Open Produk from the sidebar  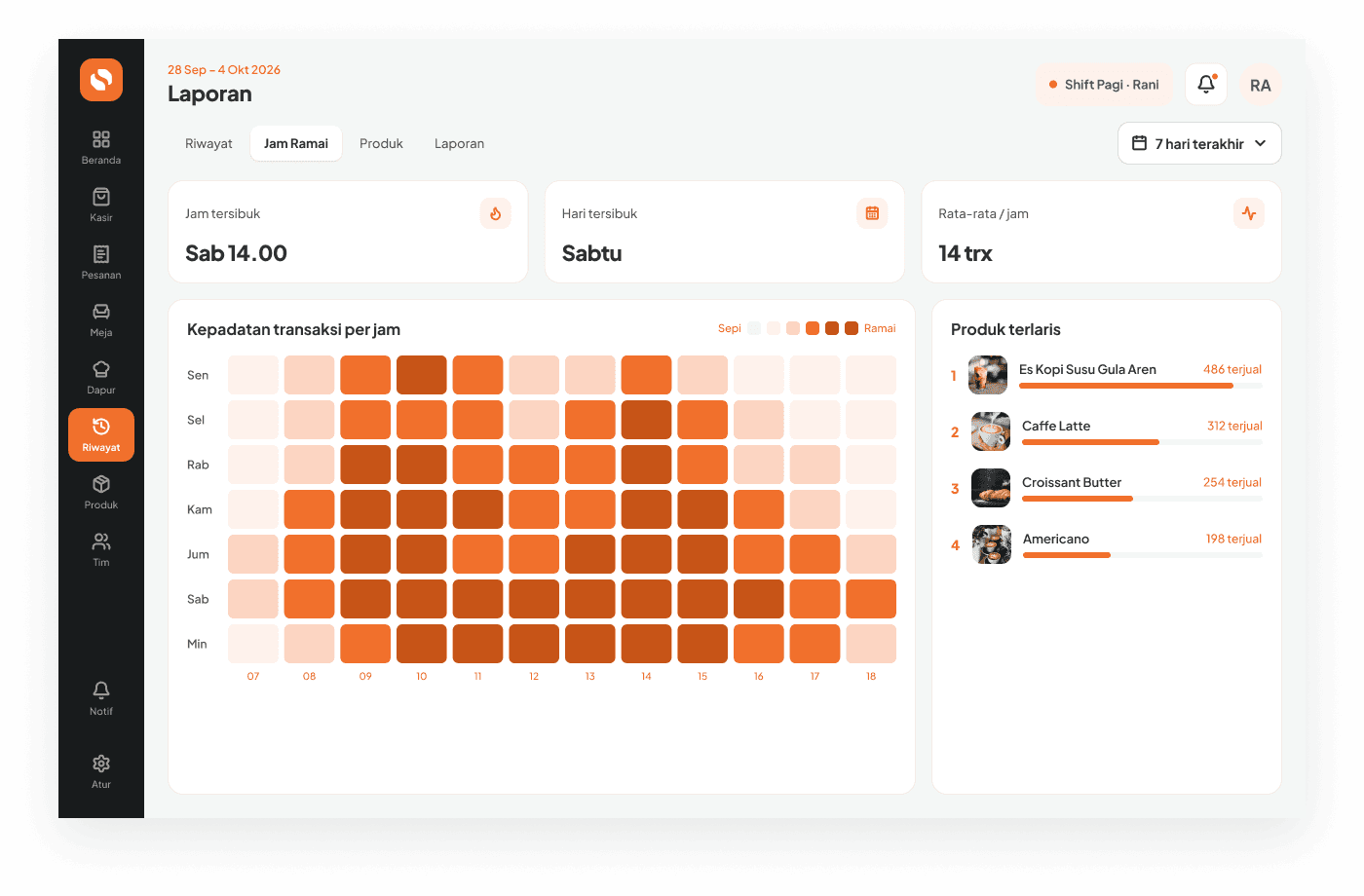pos(101,492)
